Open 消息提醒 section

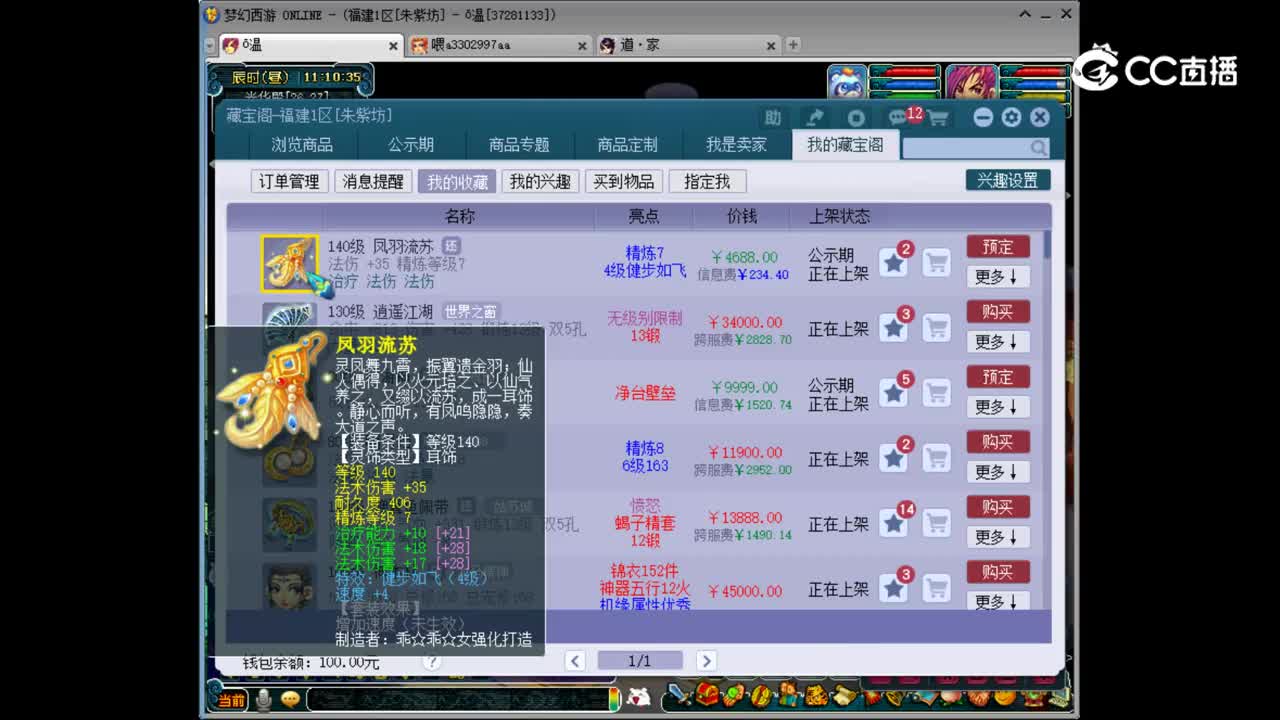coord(373,181)
